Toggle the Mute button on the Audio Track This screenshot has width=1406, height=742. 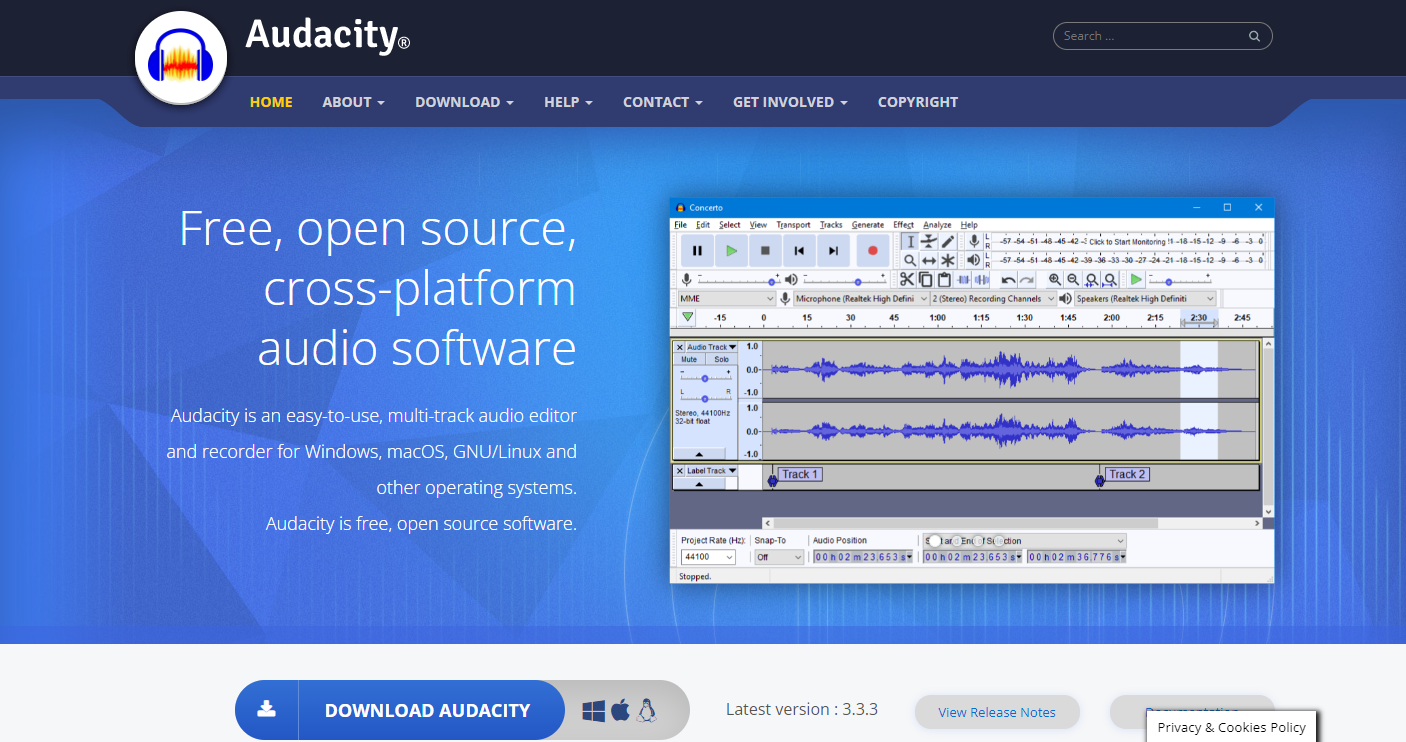689,360
